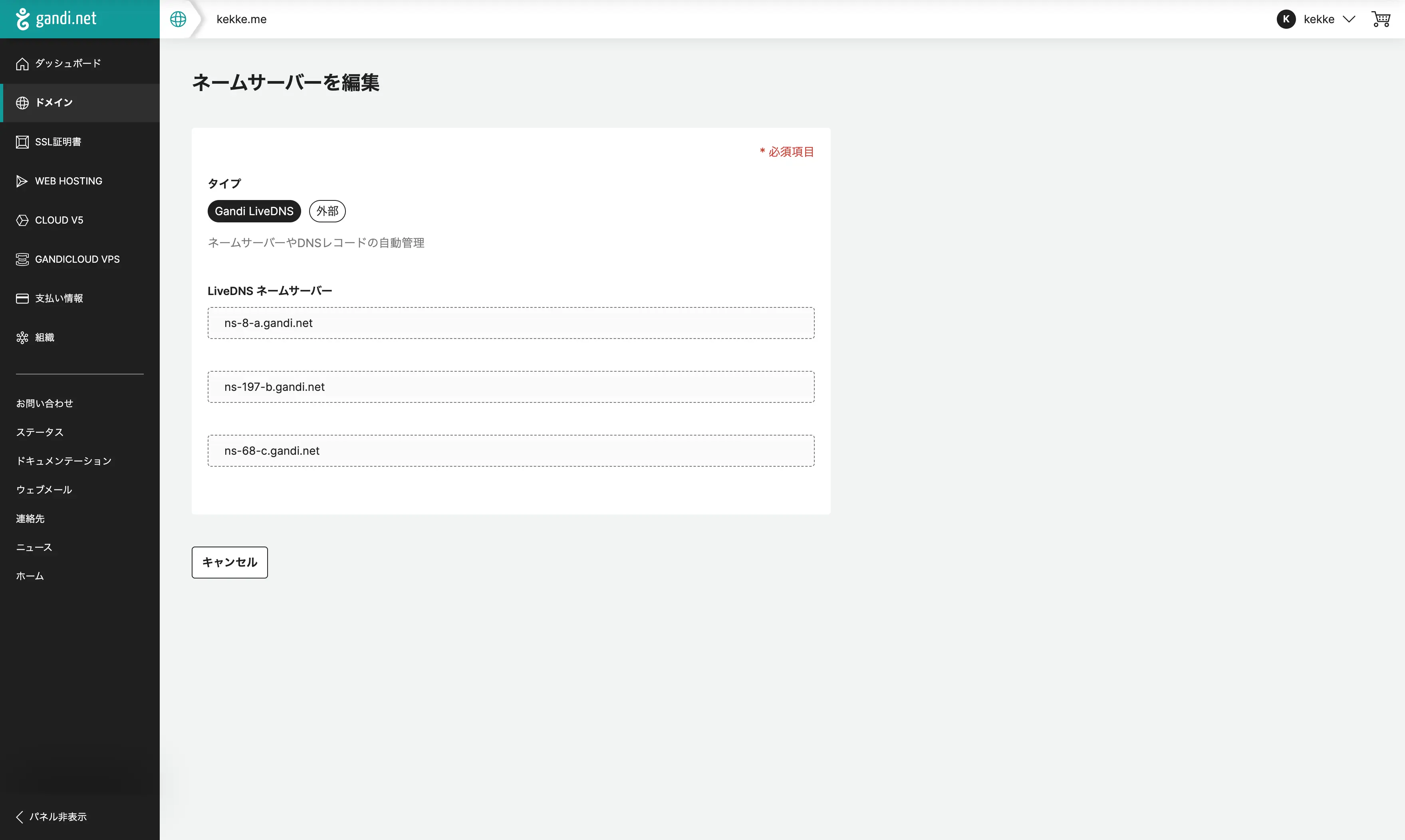Click the kekke.me breadcrumb

tap(242, 19)
